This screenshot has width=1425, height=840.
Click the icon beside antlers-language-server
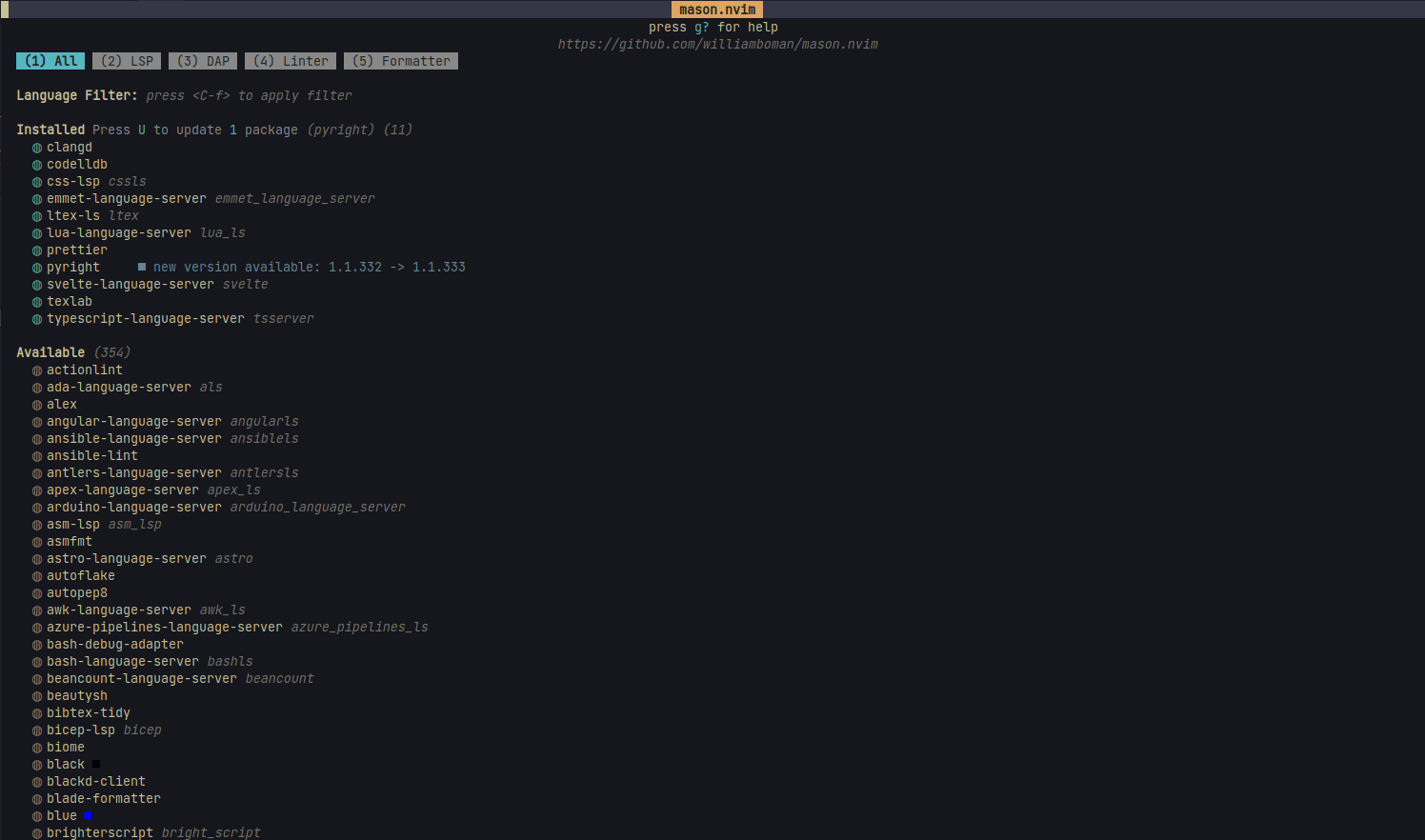(x=37, y=473)
